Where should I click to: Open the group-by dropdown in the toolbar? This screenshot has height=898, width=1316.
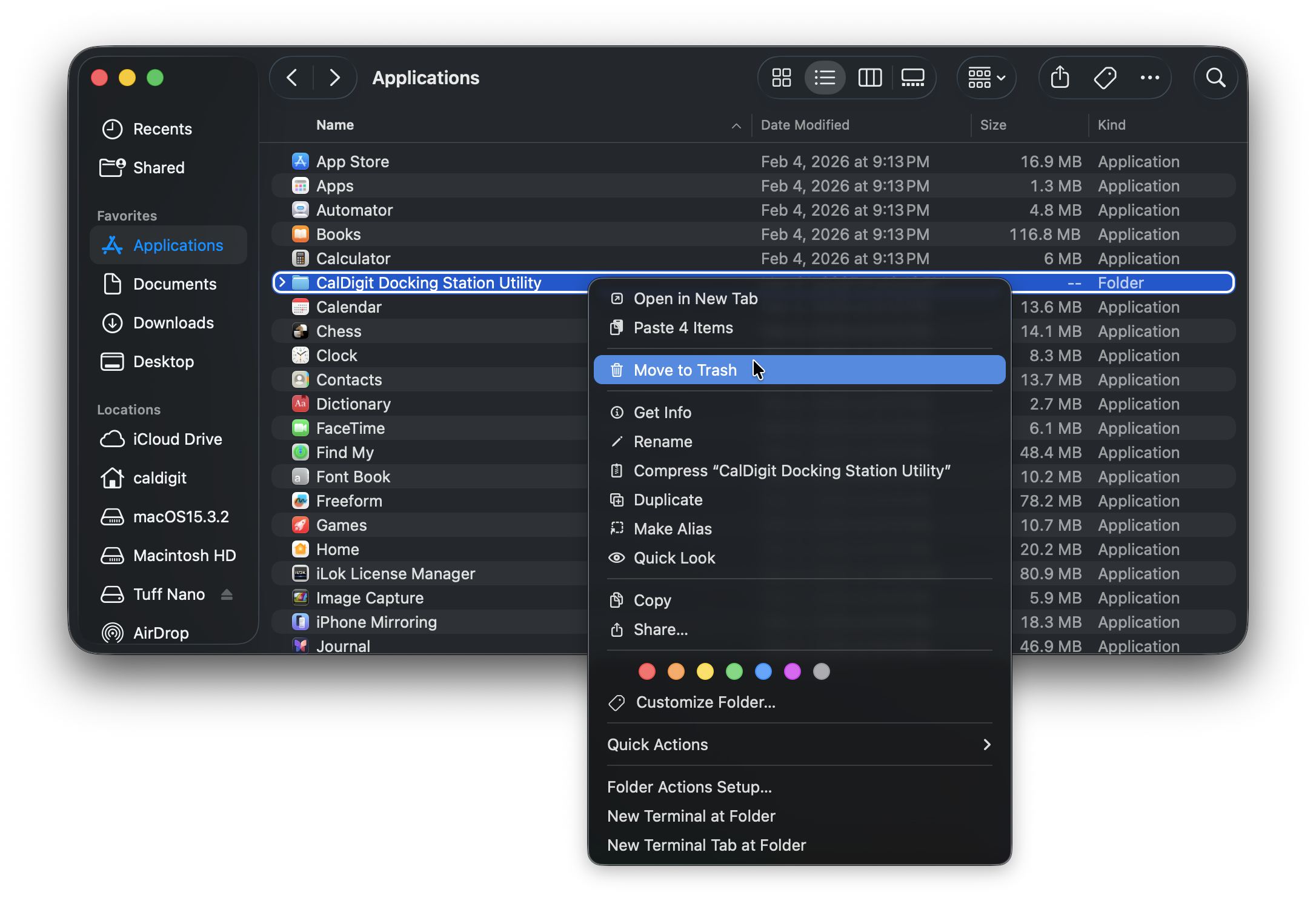tap(985, 78)
